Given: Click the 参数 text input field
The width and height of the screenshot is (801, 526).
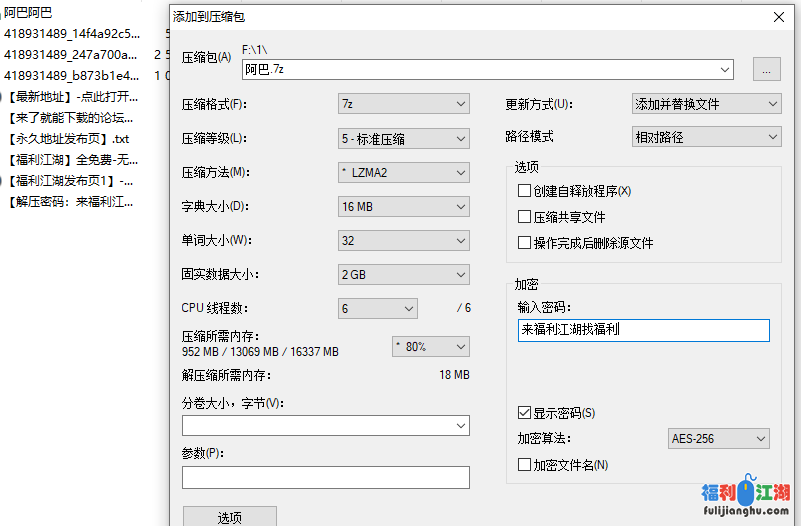Looking at the screenshot, I should click(x=325, y=477).
